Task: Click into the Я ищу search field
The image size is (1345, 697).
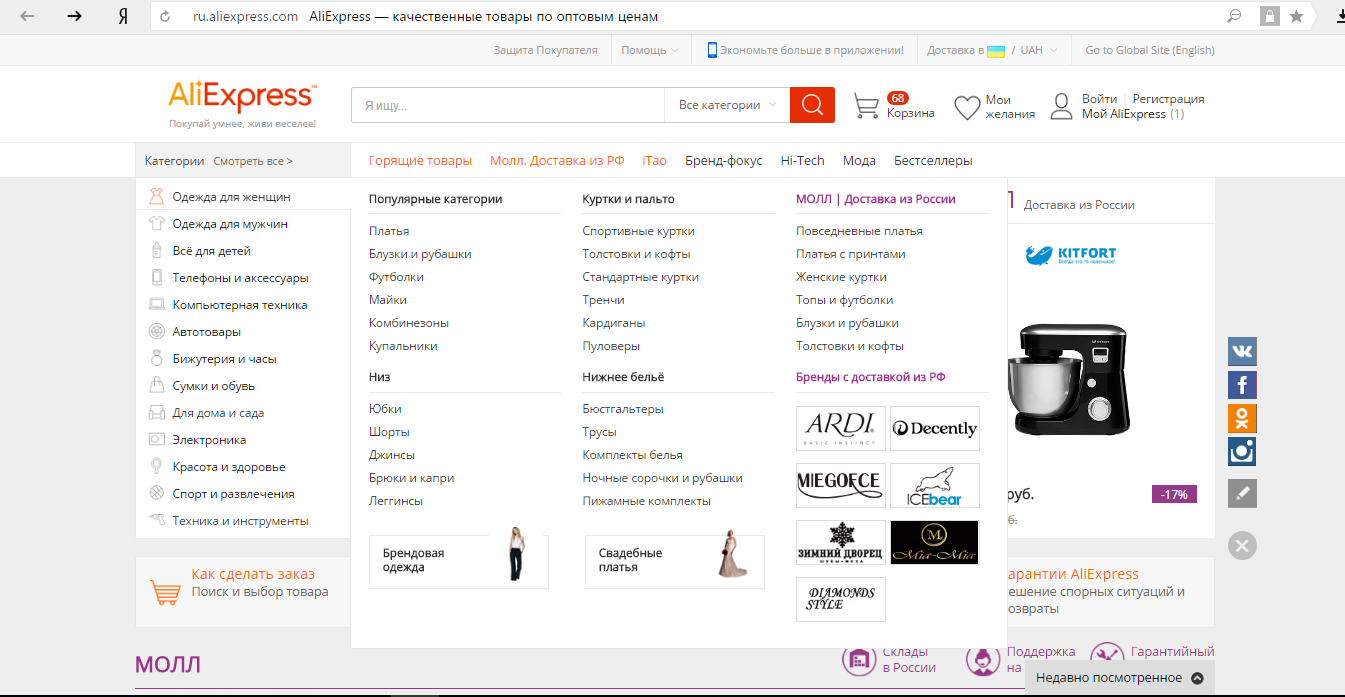Action: [x=507, y=105]
